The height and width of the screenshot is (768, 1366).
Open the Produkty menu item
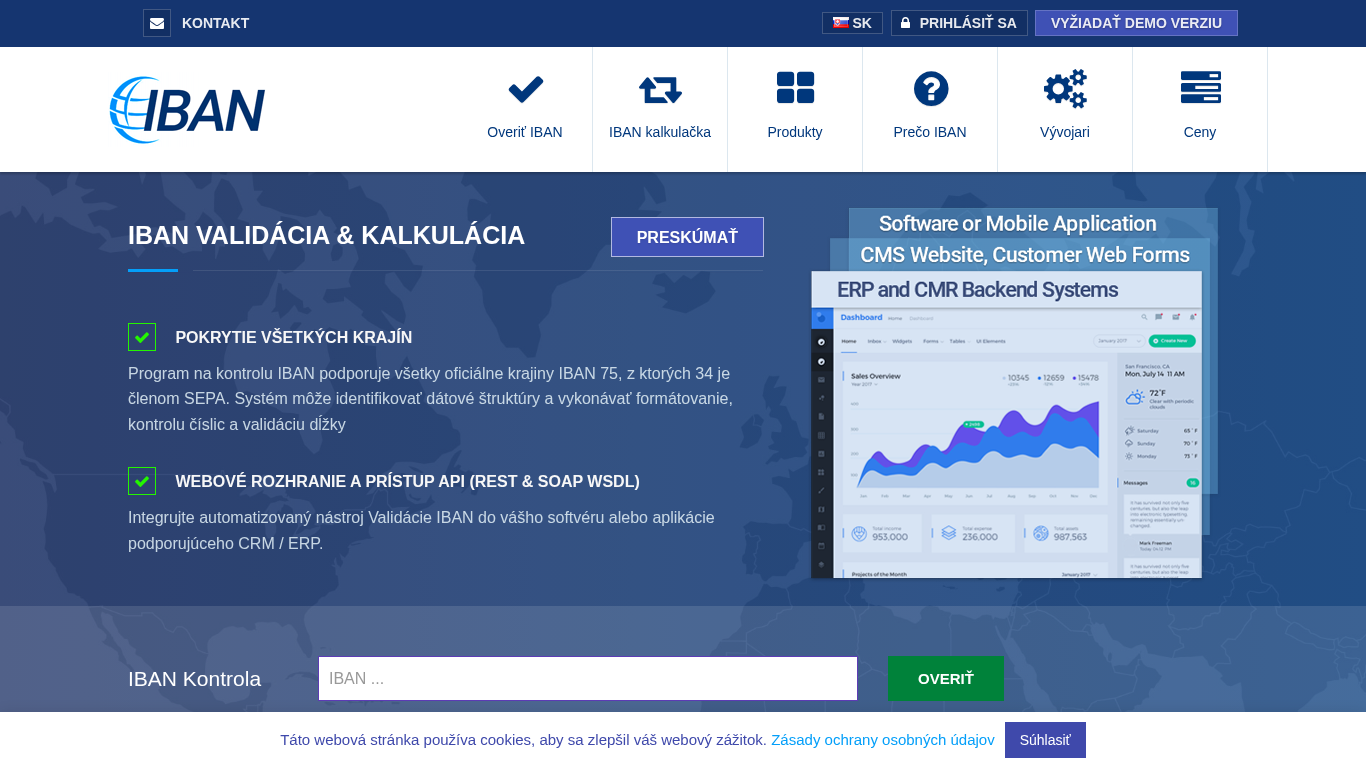point(795,132)
